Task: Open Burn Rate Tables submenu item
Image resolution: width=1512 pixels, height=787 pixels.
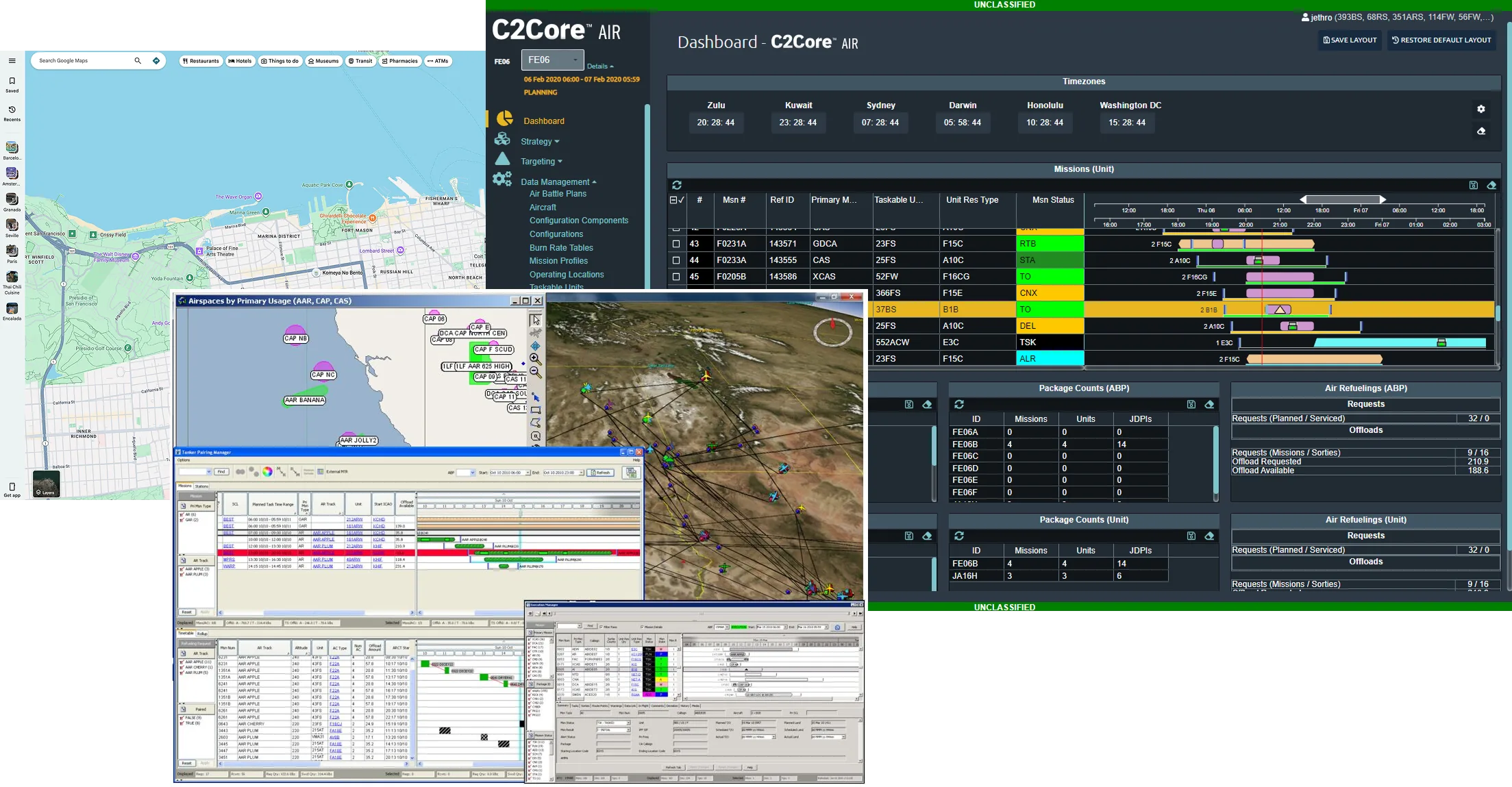Action: (x=561, y=248)
